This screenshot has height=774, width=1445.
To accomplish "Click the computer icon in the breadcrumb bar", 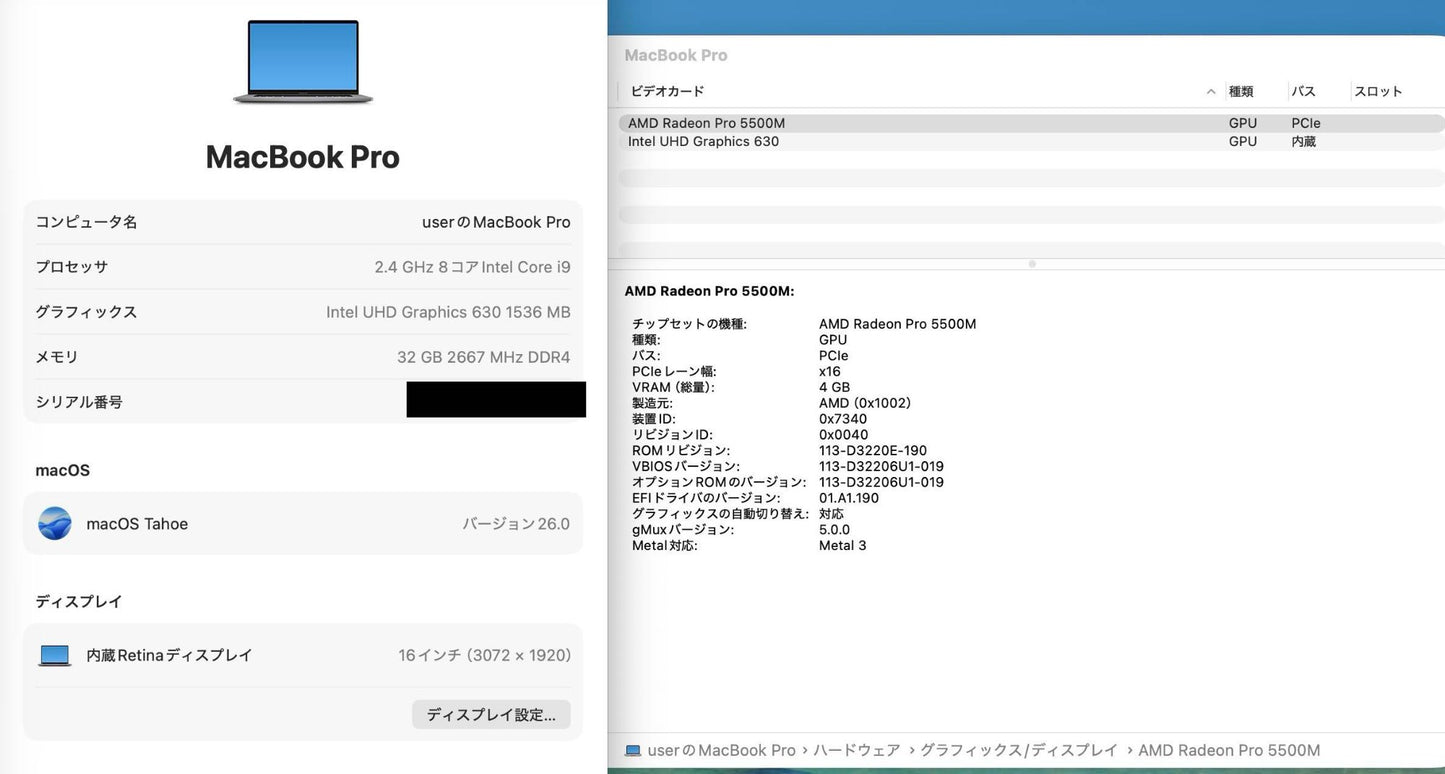I will tap(632, 749).
